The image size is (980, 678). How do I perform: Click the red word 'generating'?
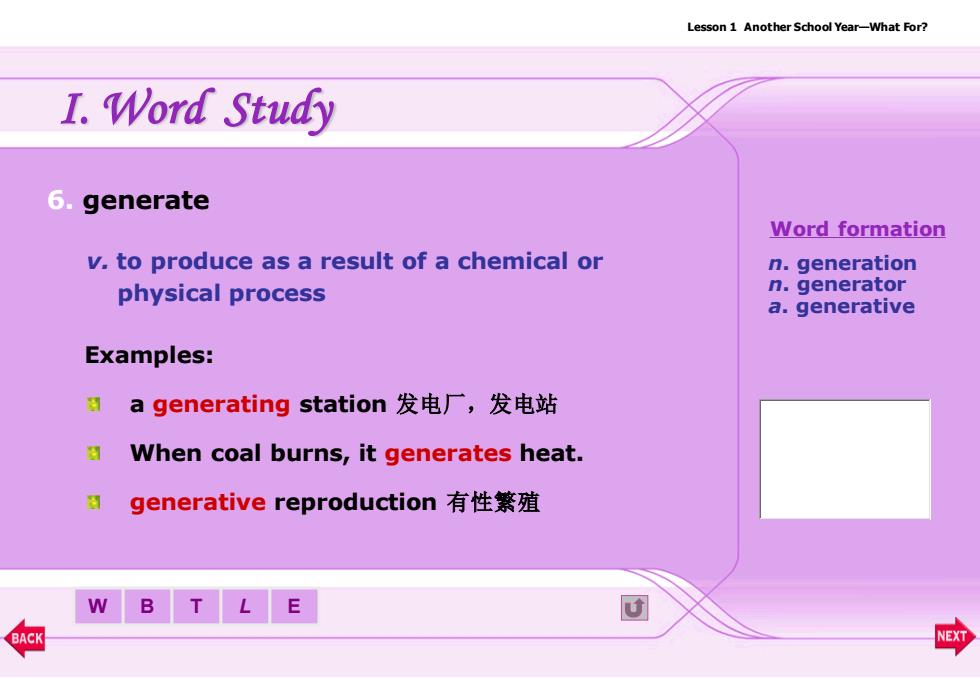coord(221,405)
